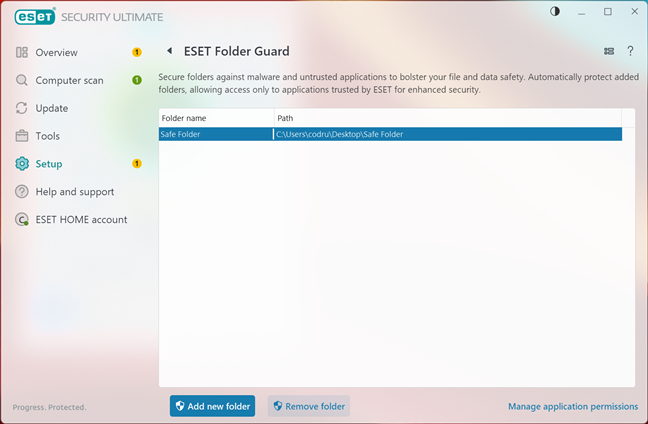Open the Update section
This screenshot has width=648, height=424.
pyautogui.click(x=52, y=108)
